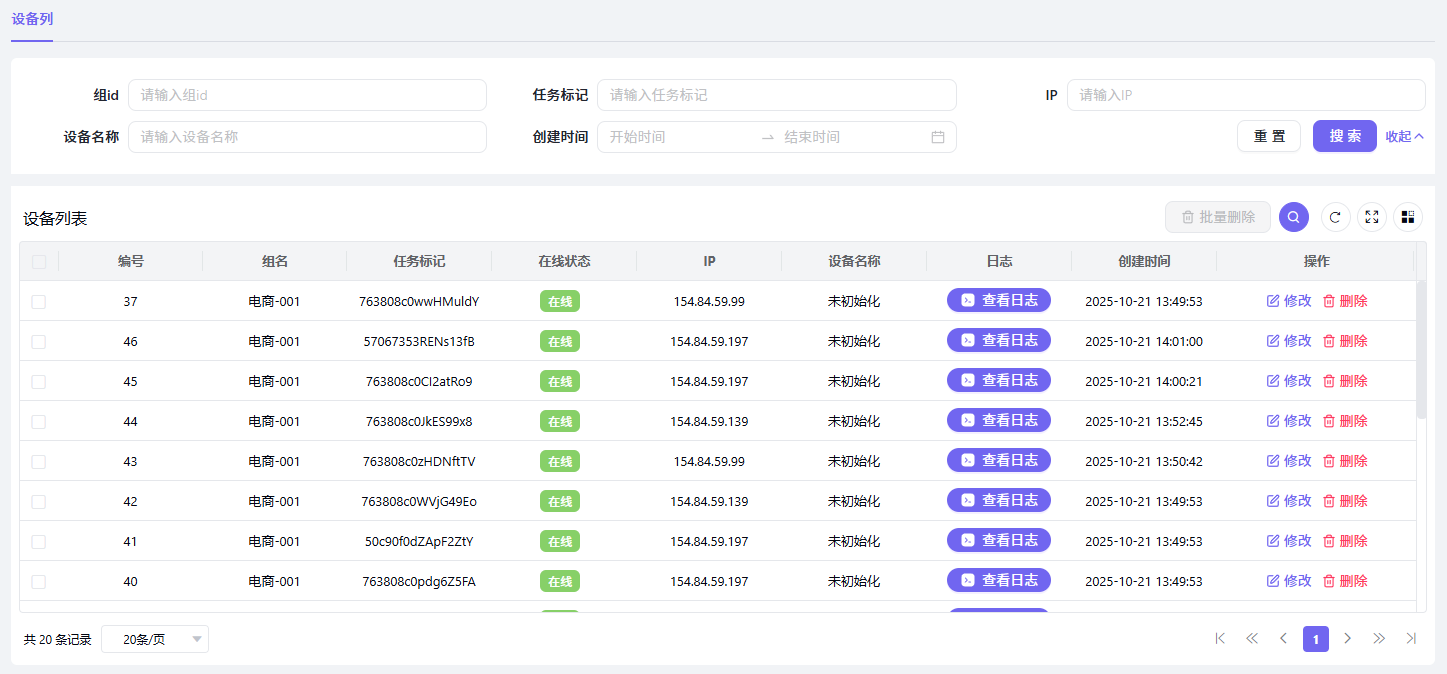Jump to the first page of results
The image size is (1447, 674).
[x=1219, y=639]
